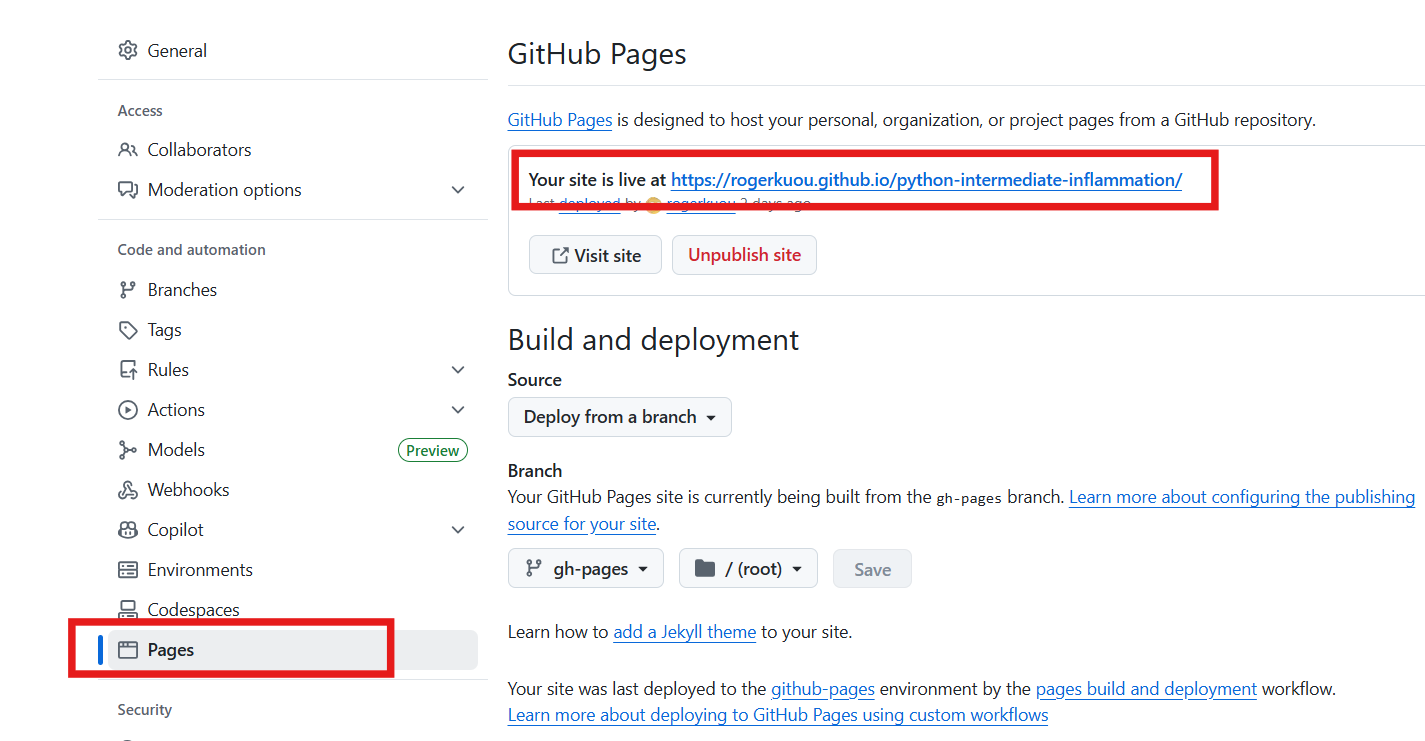Open the Deploy from a branch dropdown
1425x741 pixels.
click(619, 417)
